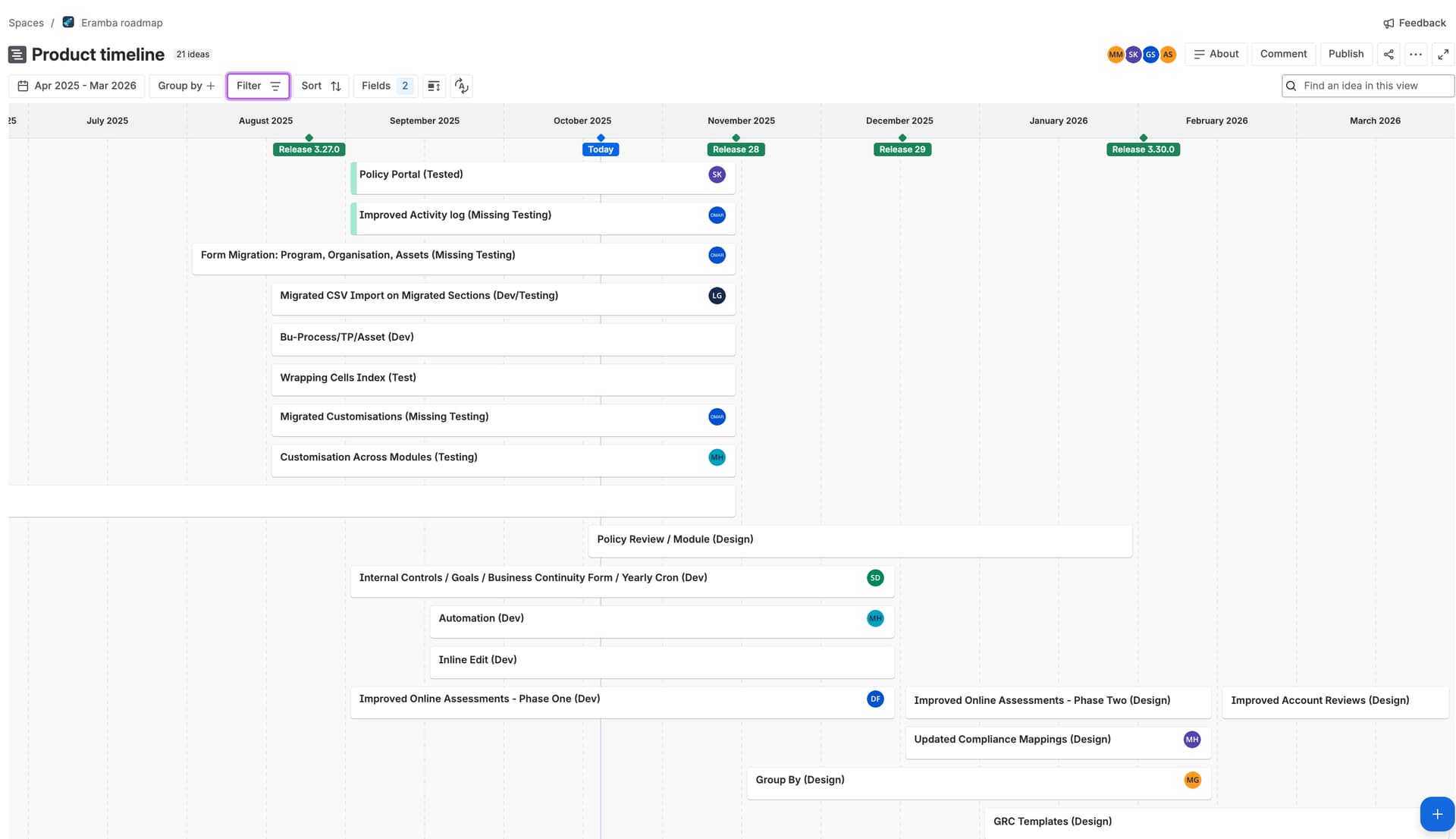Open the Fields selector
This screenshot has height=839, width=1456.
pyautogui.click(x=385, y=86)
